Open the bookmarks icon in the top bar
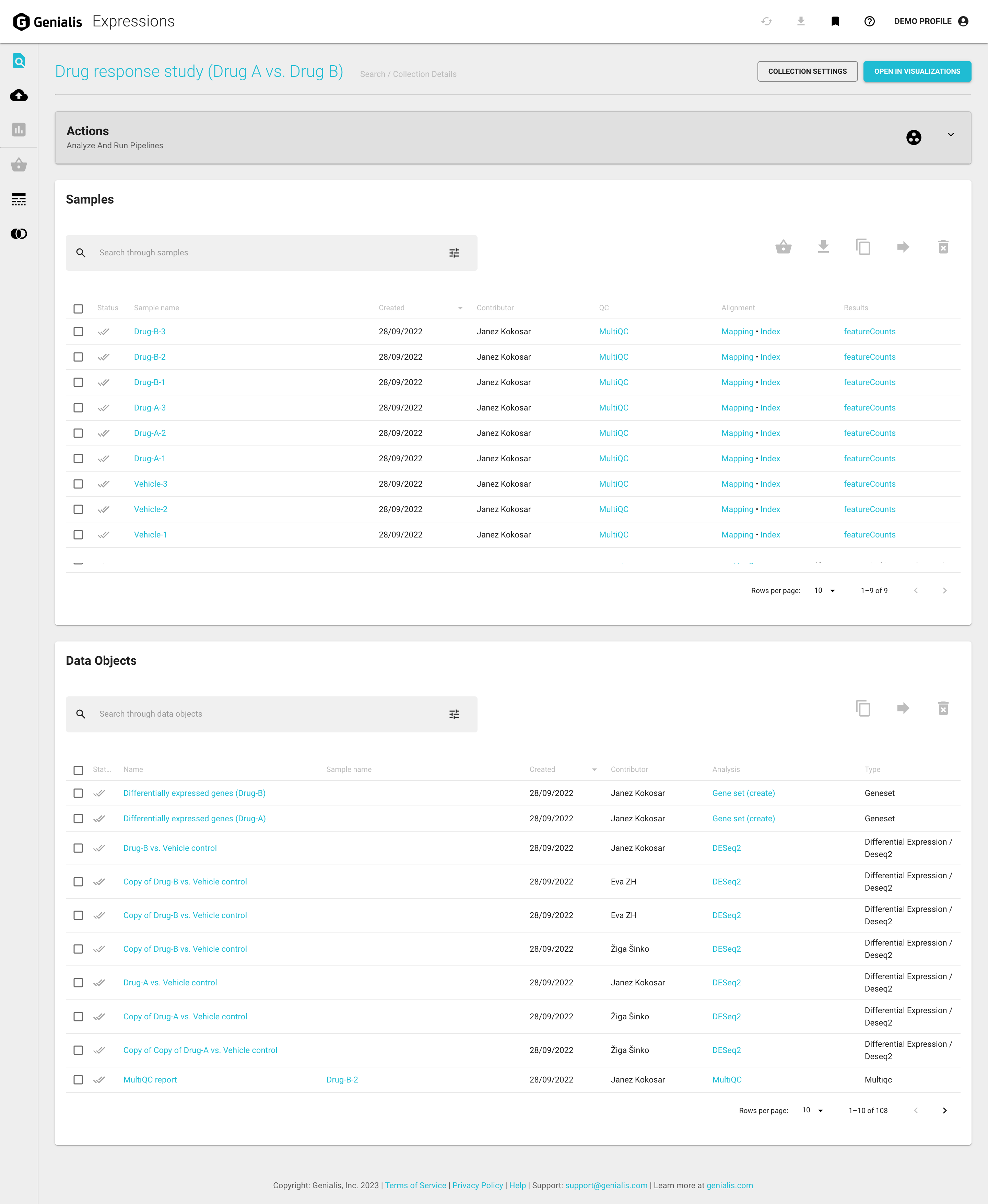 pyautogui.click(x=835, y=21)
